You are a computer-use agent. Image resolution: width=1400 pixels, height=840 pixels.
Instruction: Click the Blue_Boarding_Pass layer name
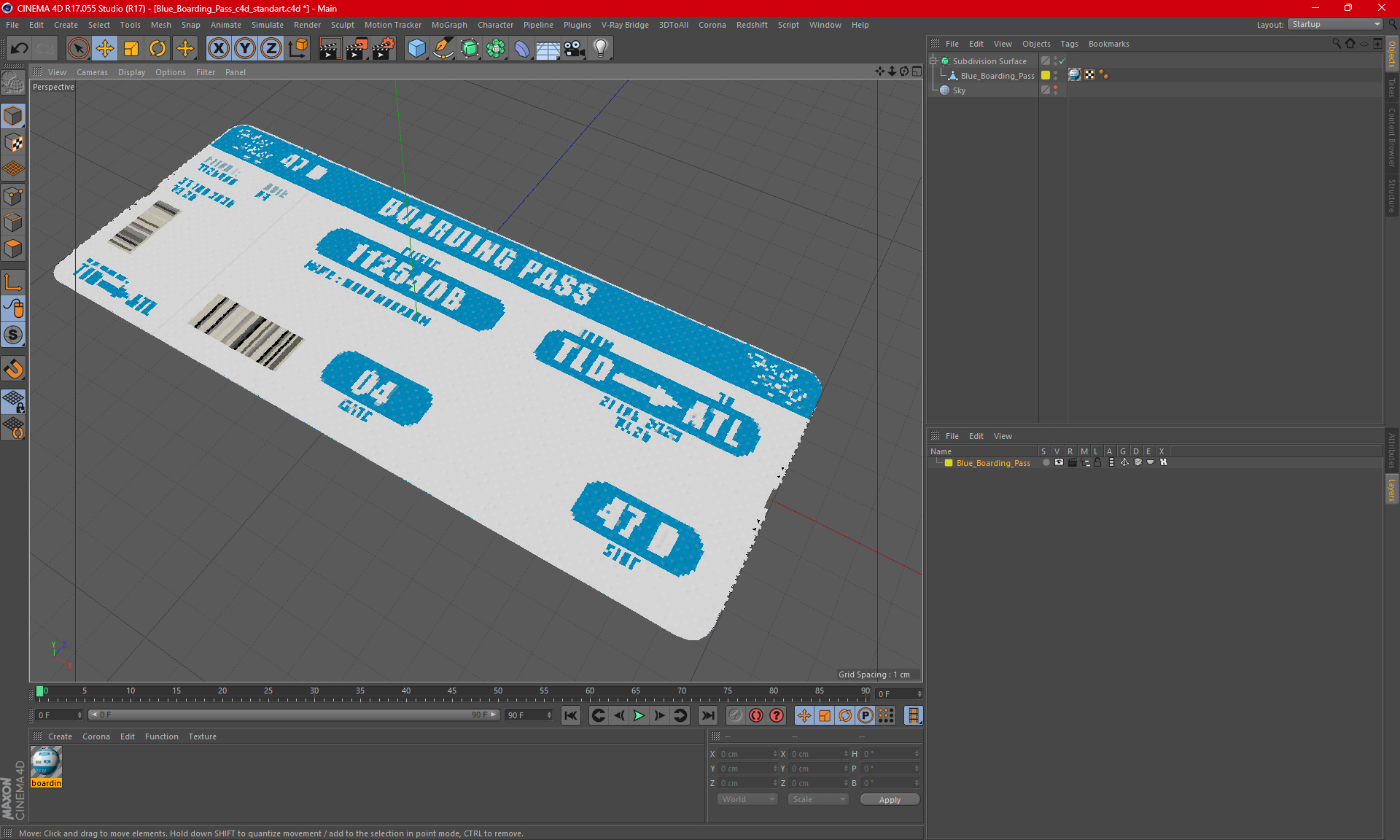tap(993, 463)
